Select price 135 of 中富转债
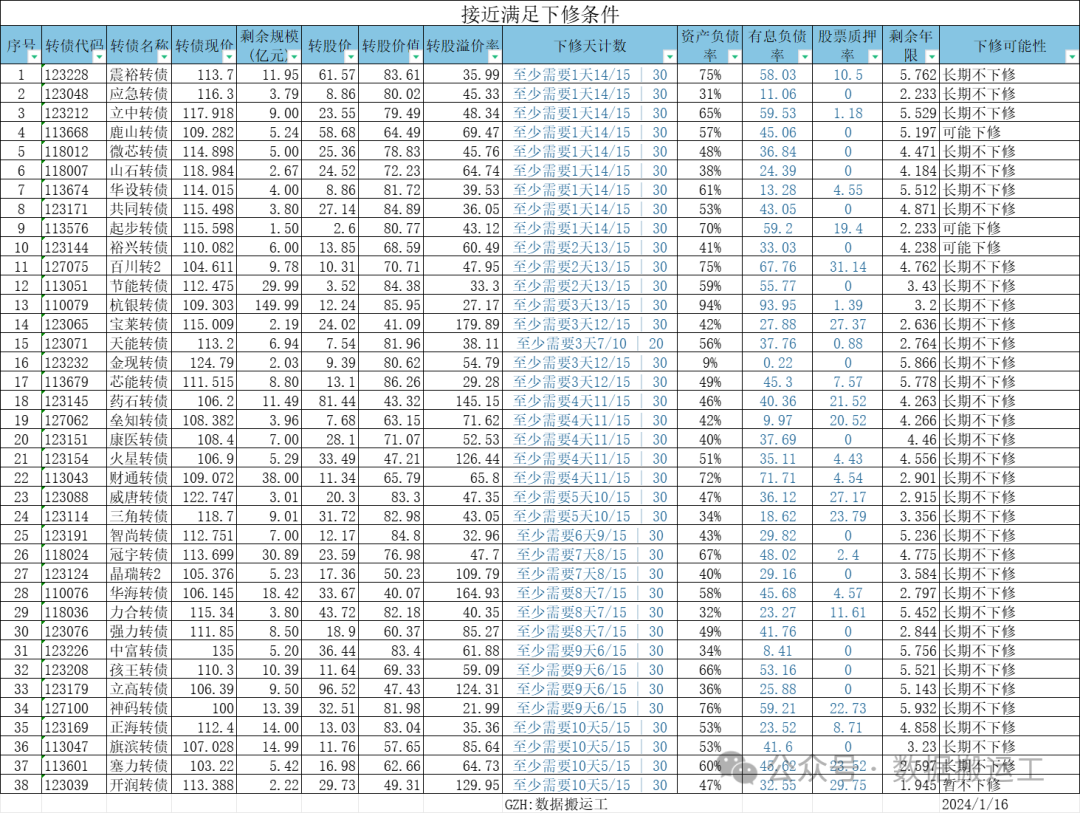1080x813 pixels. tap(204, 652)
